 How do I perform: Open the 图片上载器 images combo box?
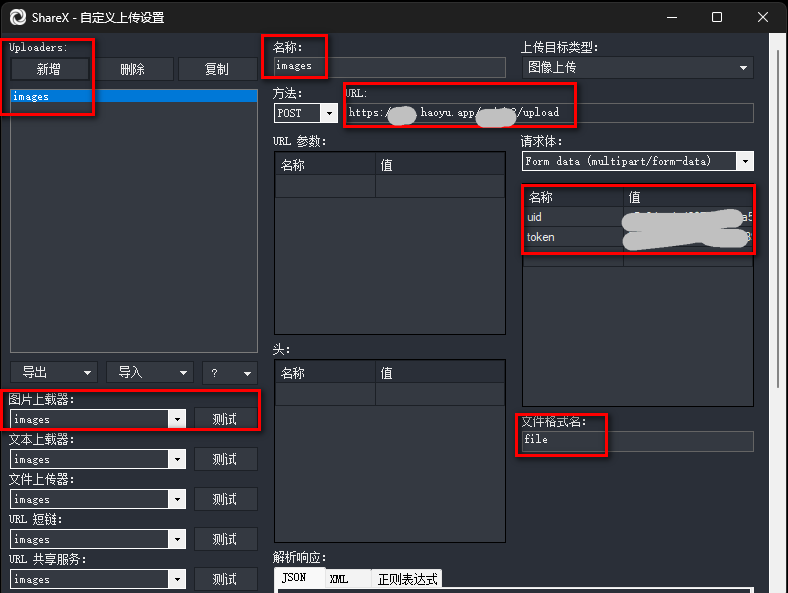98,419
